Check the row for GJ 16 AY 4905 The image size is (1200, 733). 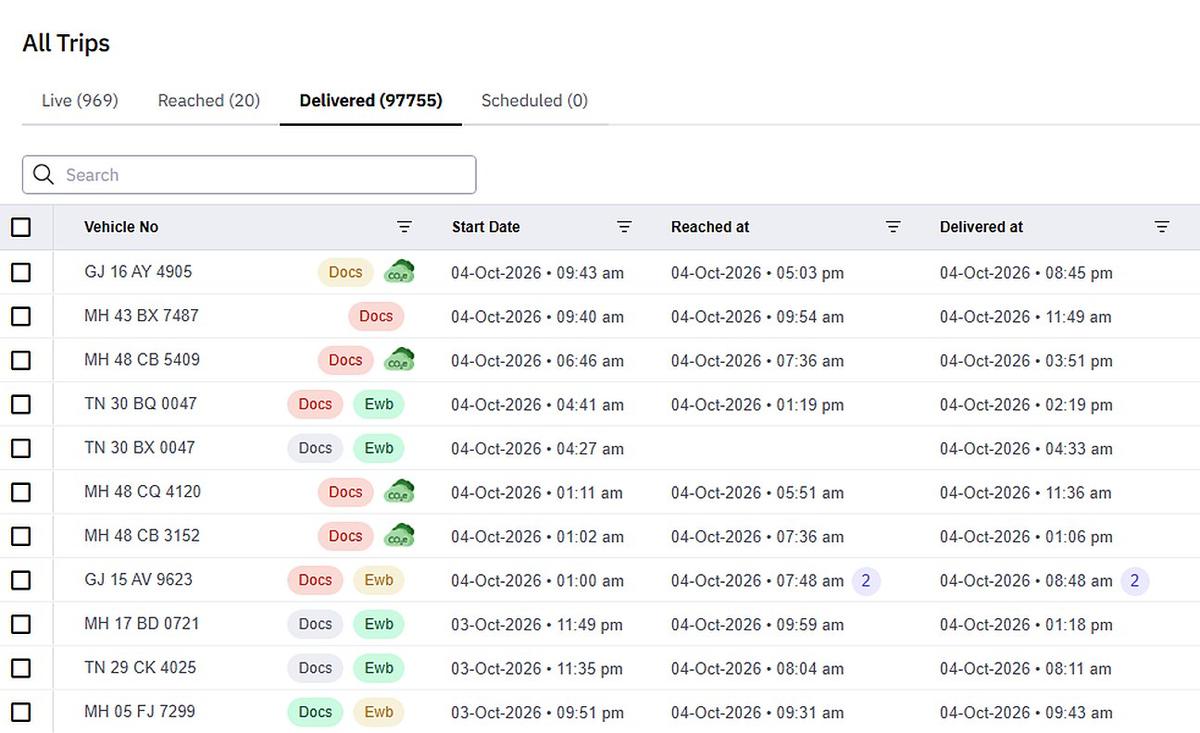pyautogui.click(x=21, y=272)
